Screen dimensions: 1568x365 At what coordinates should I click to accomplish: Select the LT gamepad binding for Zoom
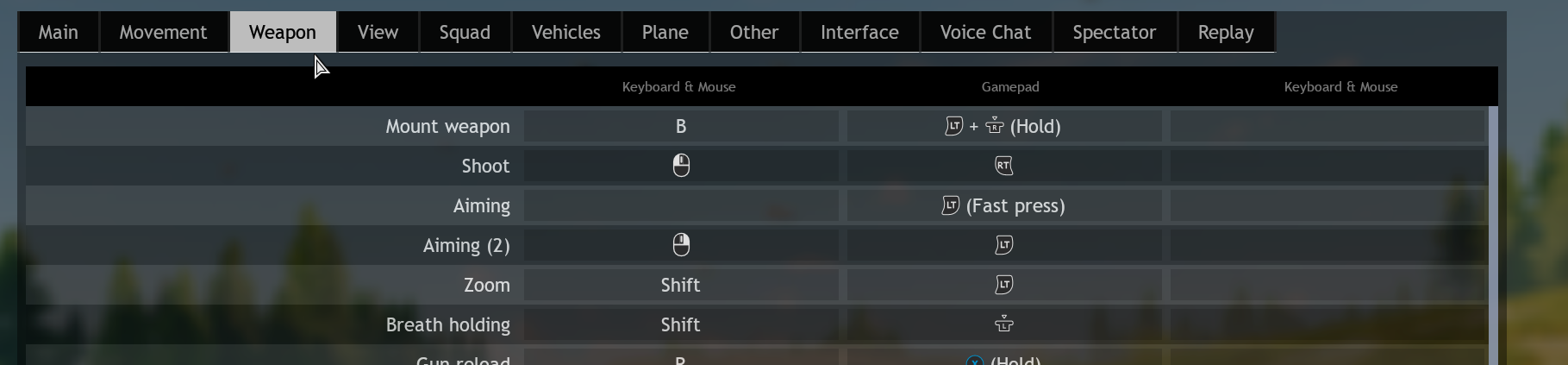tap(1003, 285)
